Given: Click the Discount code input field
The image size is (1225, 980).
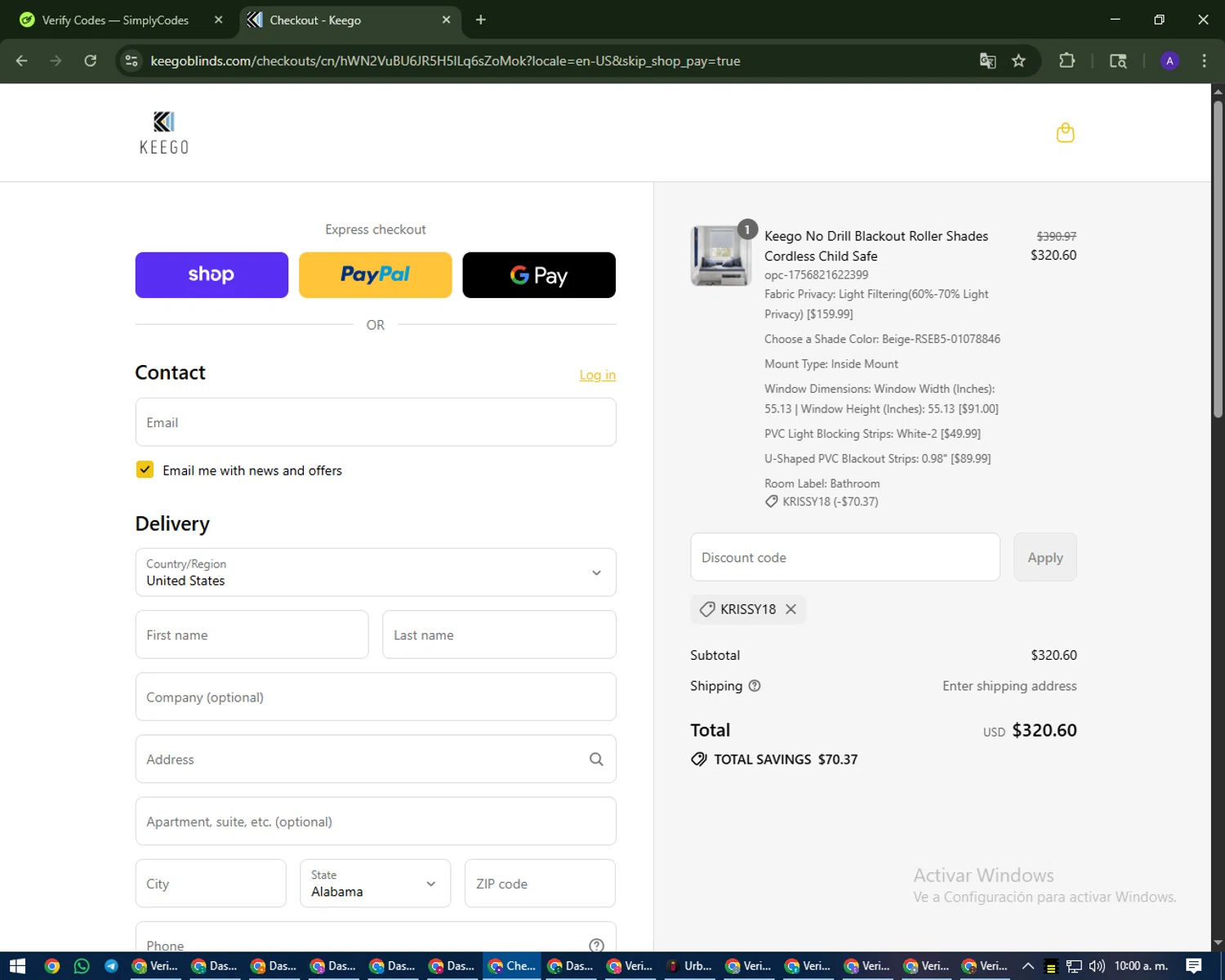Looking at the screenshot, I should click(x=845, y=557).
